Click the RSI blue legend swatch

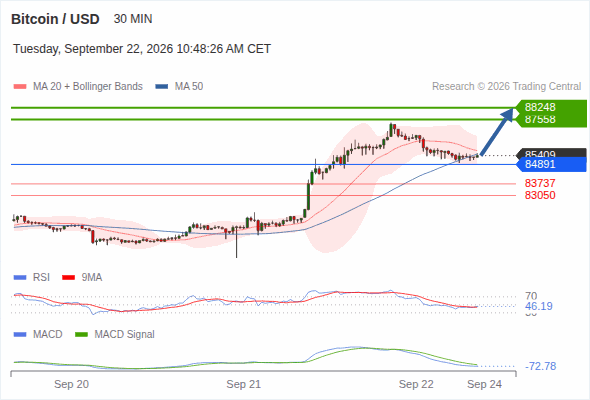[20, 278]
